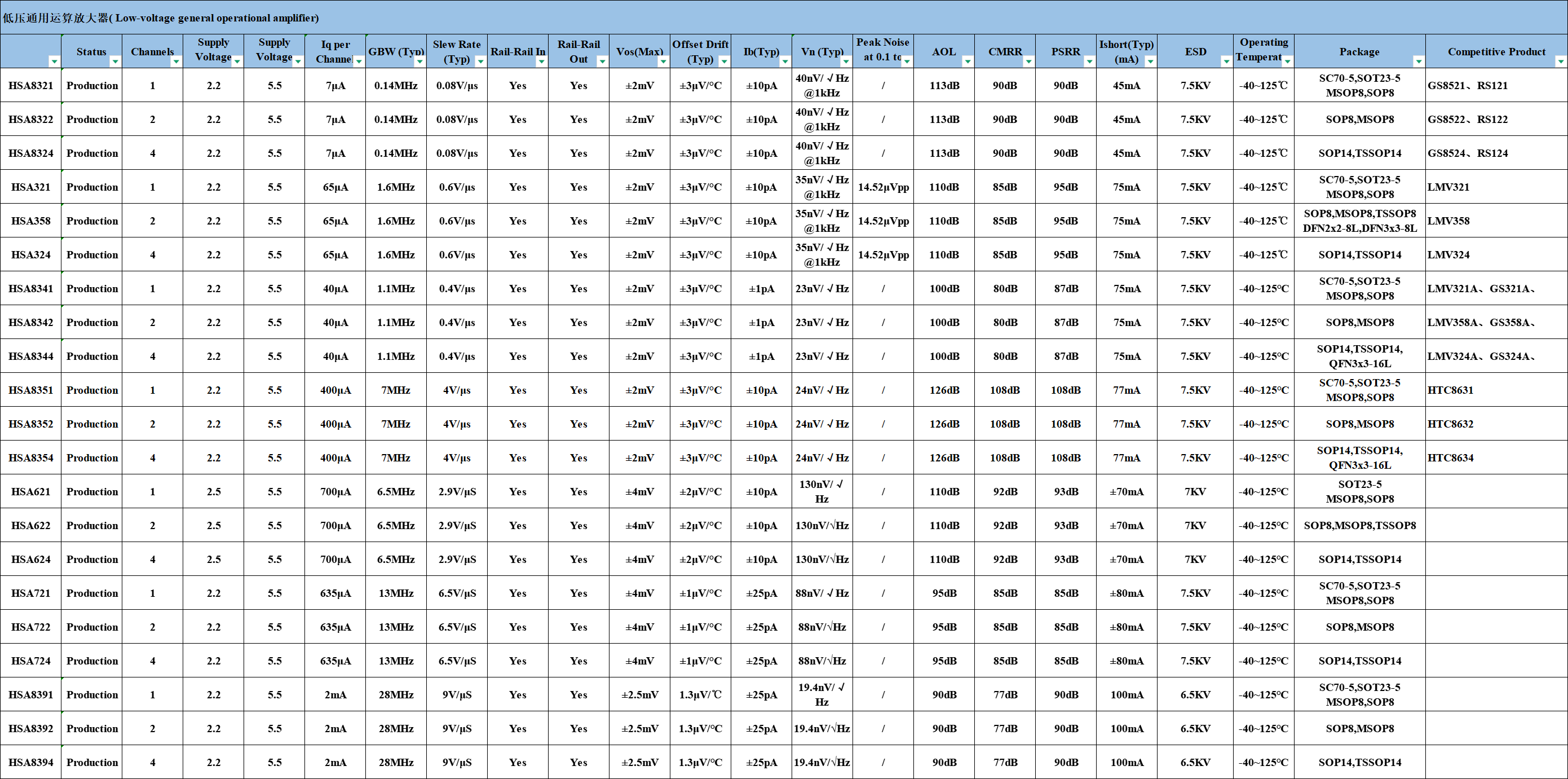Open the CMRR column filter dropdown
Screen dimensions: 1568x779
pos(1028,61)
